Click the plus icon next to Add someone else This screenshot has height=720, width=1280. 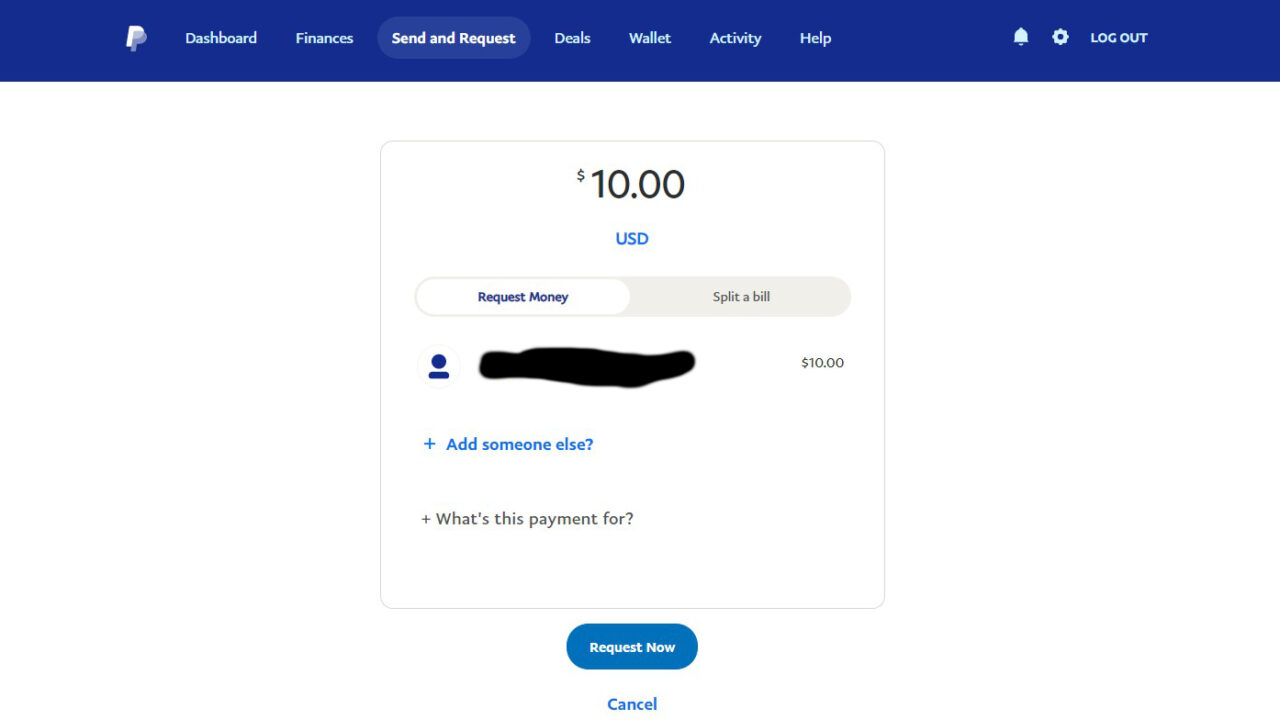coord(429,444)
